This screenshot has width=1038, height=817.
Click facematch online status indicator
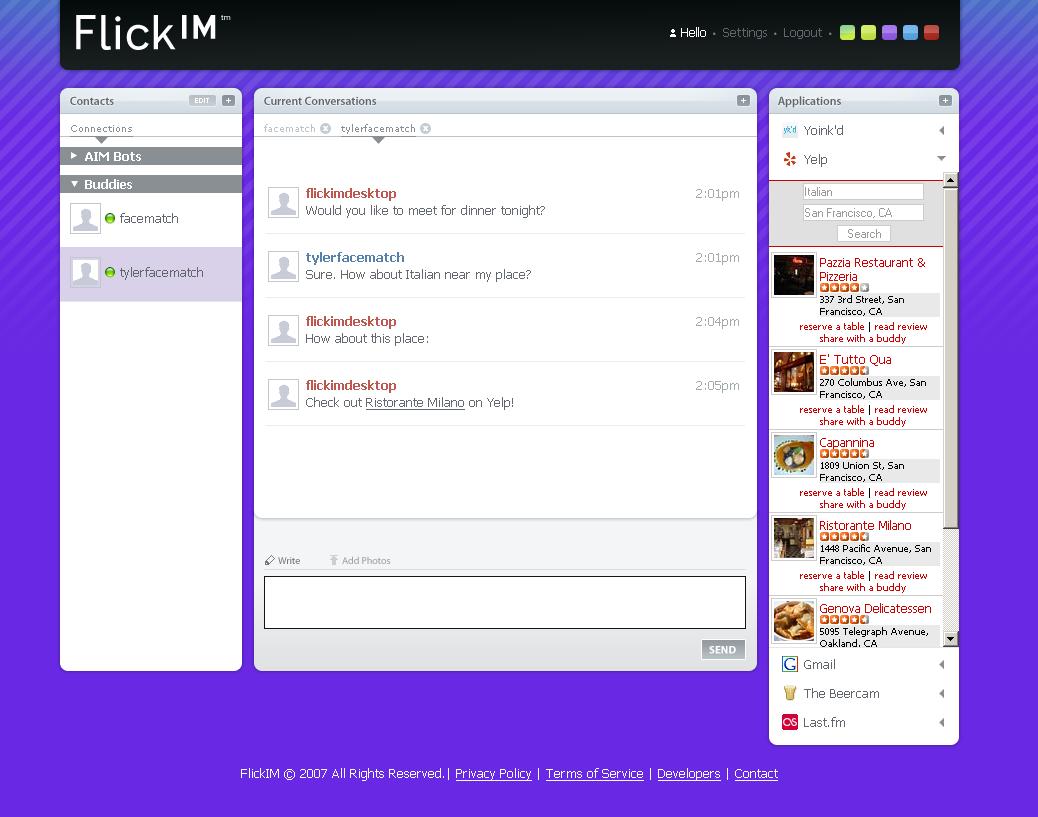(x=110, y=218)
